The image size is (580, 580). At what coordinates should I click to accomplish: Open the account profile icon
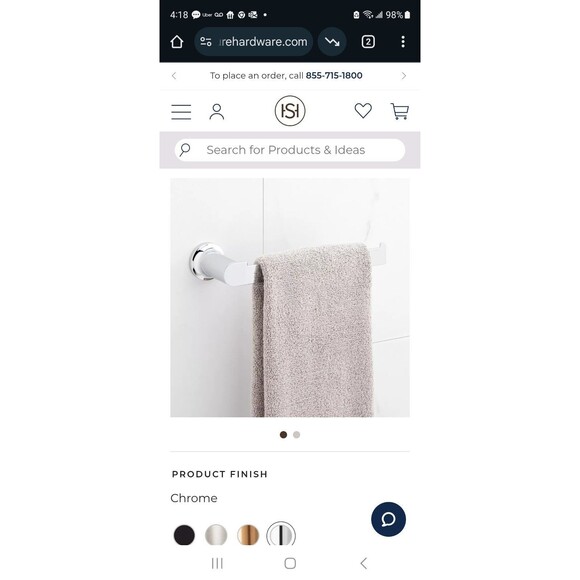[x=216, y=112]
